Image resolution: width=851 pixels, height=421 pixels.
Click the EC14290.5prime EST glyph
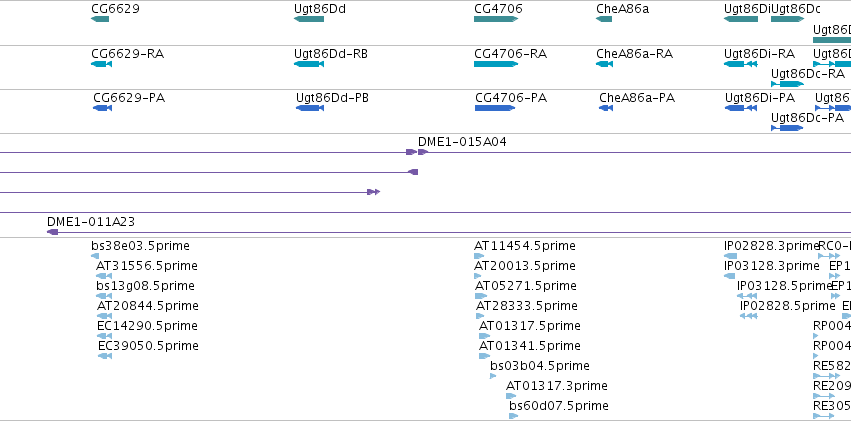tap(105, 336)
